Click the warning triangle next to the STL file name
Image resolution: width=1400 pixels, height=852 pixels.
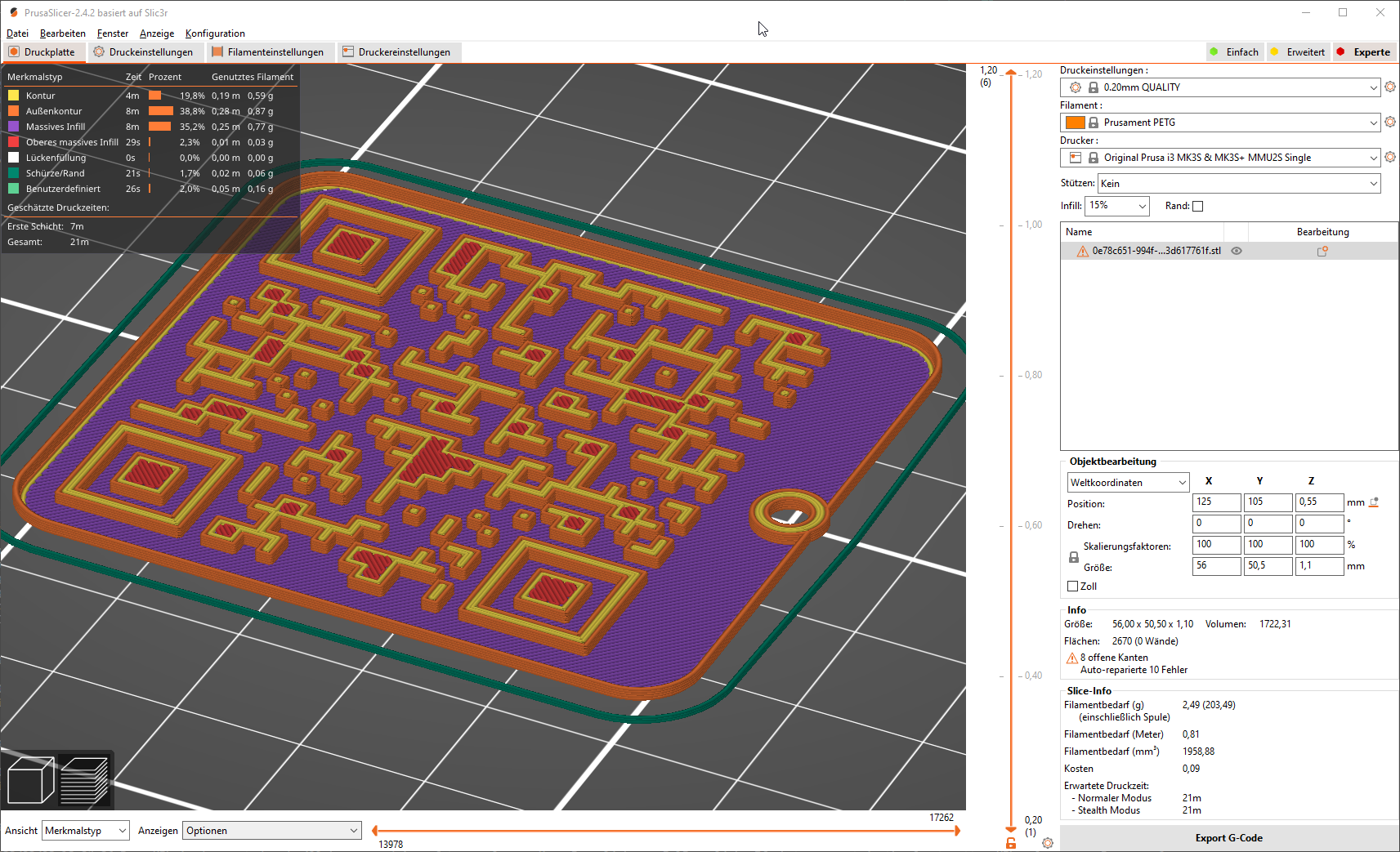click(x=1082, y=252)
